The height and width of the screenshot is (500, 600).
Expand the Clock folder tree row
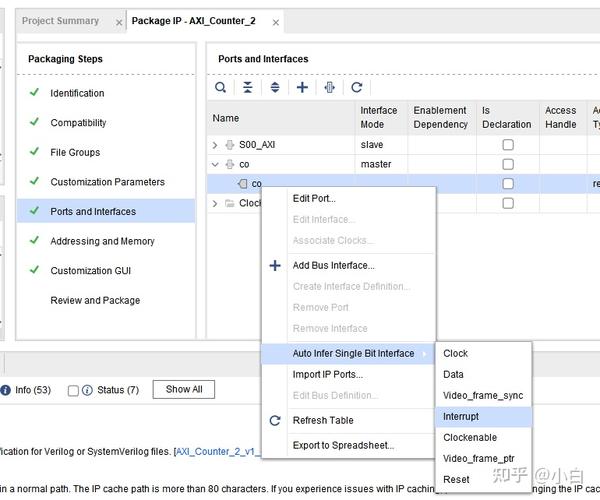215,203
